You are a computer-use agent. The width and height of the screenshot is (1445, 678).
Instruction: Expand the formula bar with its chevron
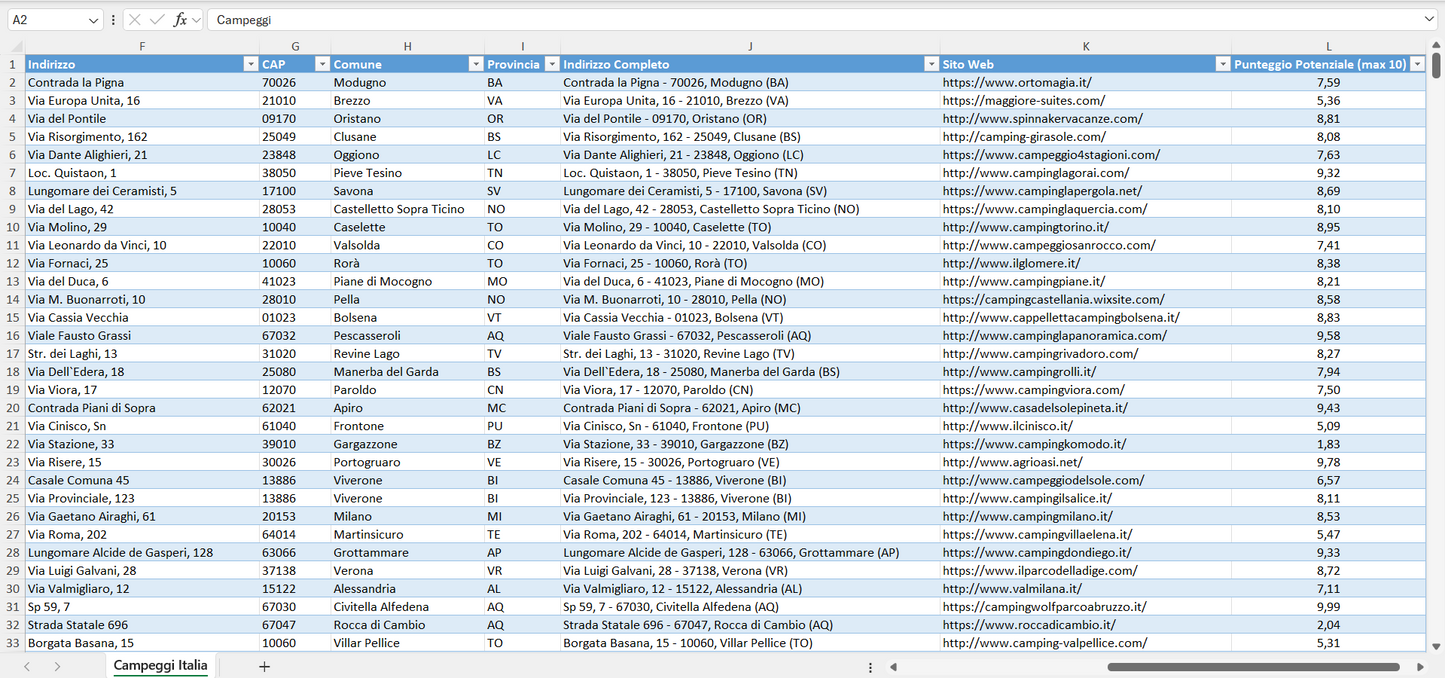[1428, 19]
